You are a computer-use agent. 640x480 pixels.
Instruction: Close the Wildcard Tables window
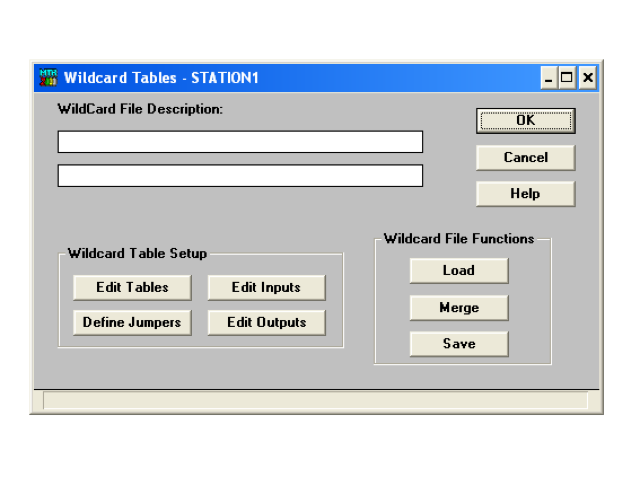coord(587,78)
